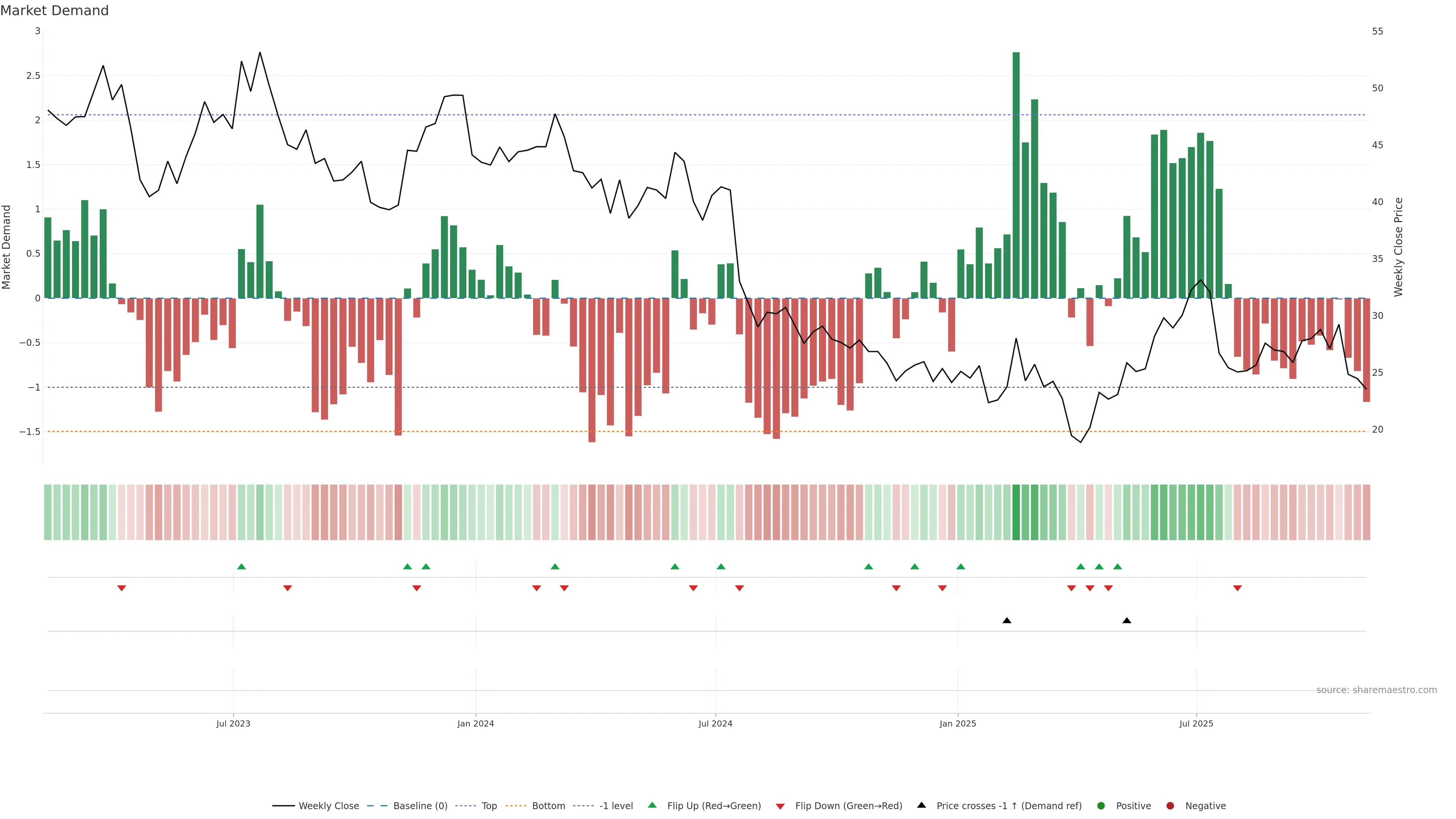Screen dimensions: 1456x819
Task: Toggle Weekly Close series in legend
Action: (x=328, y=806)
